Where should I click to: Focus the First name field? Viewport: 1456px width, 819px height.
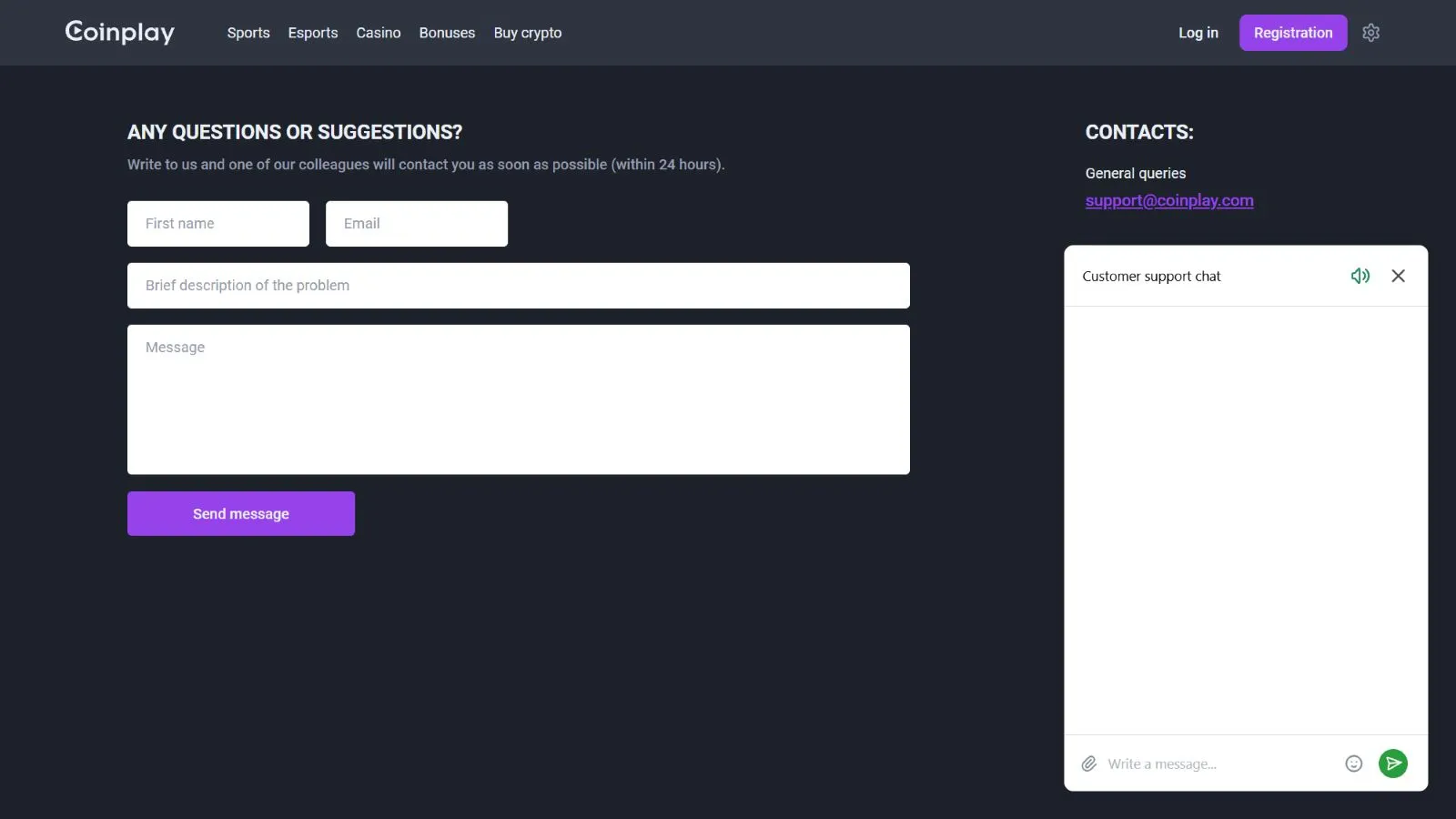point(218,224)
